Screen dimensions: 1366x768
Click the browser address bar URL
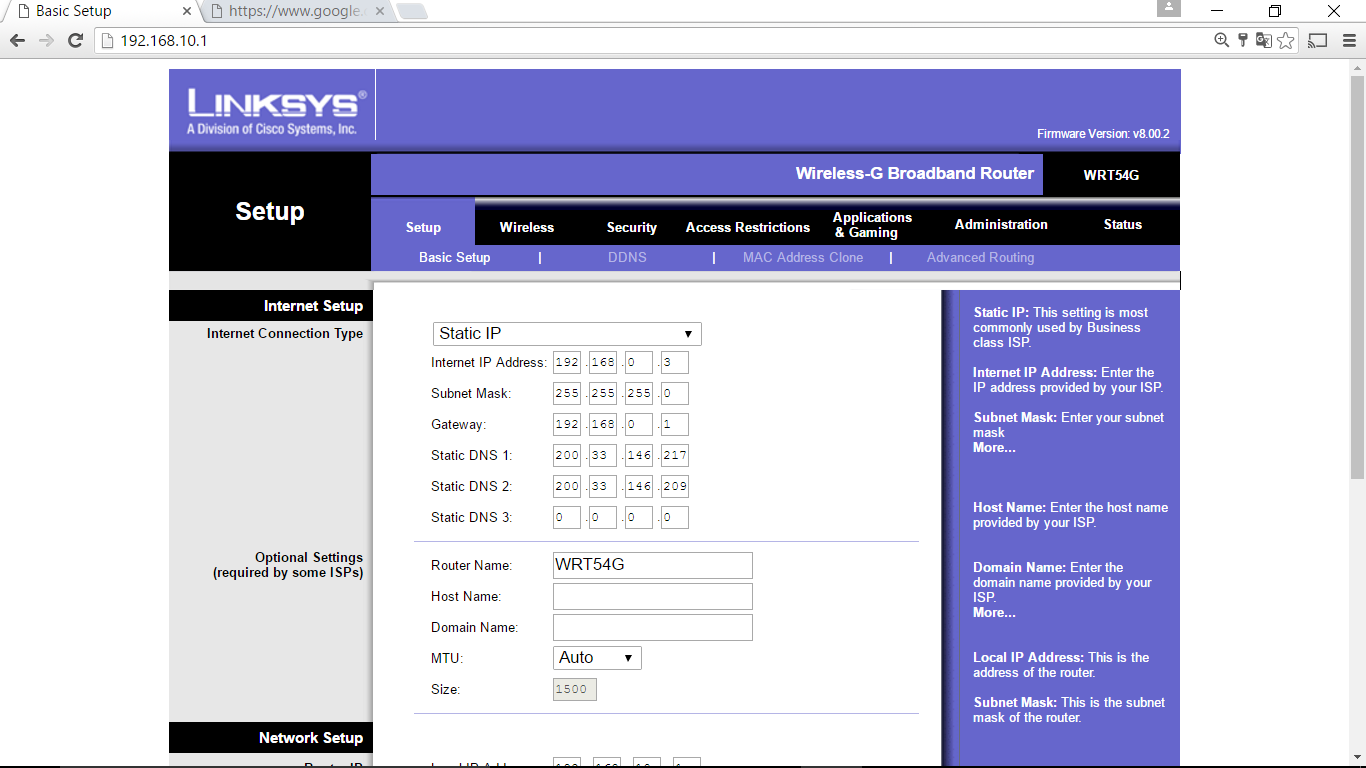pyautogui.click(x=164, y=41)
